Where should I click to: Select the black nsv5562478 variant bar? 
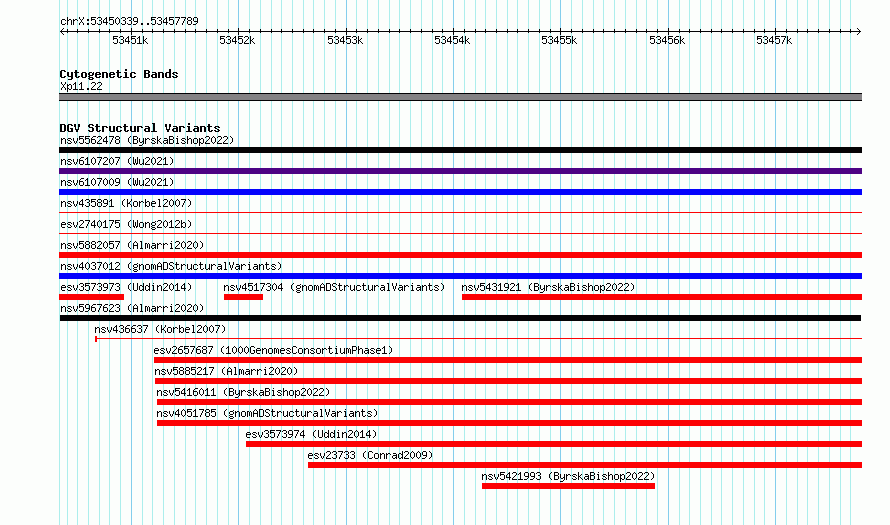460,150
